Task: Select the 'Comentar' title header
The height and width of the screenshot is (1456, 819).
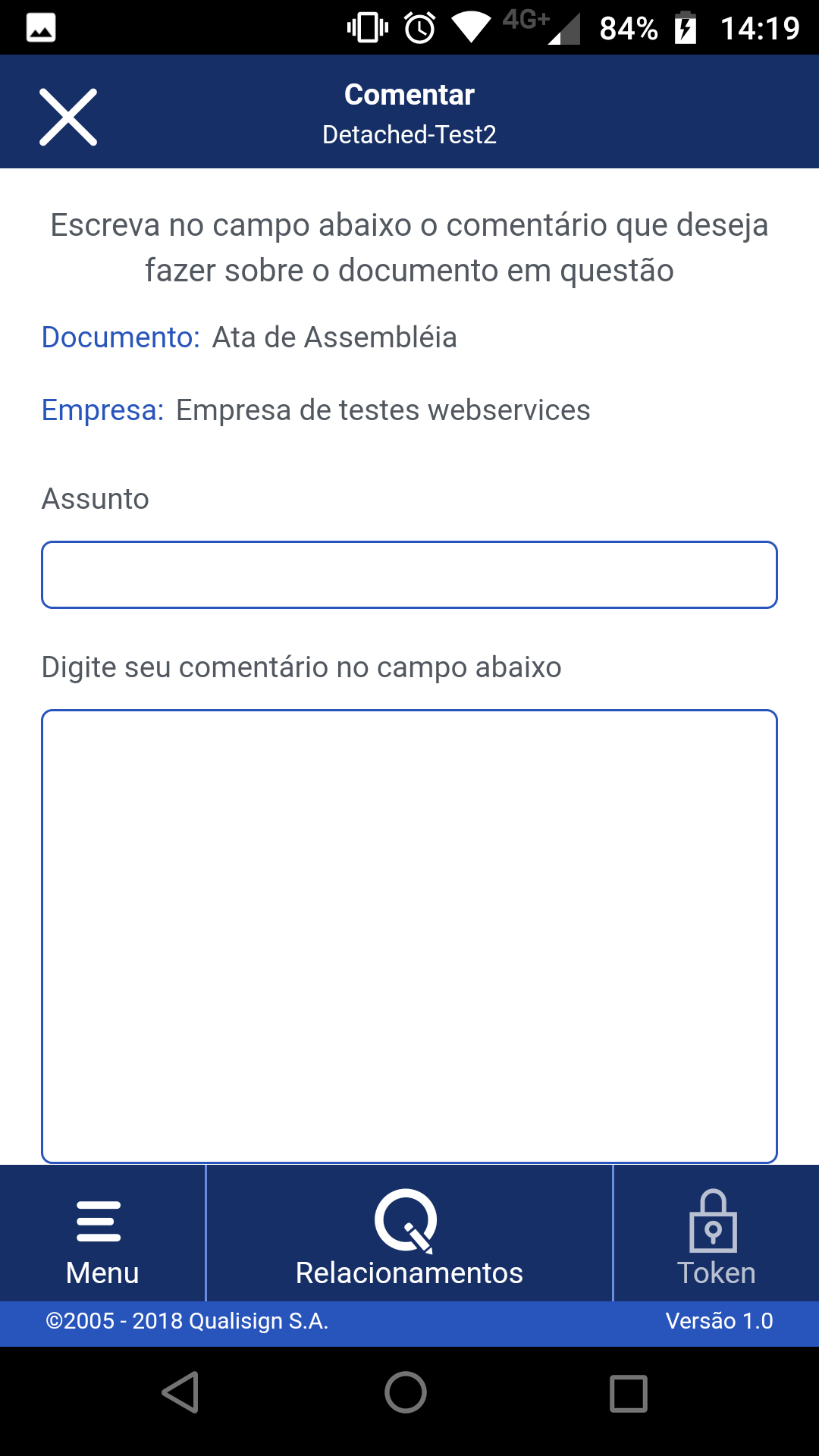Action: click(x=409, y=94)
